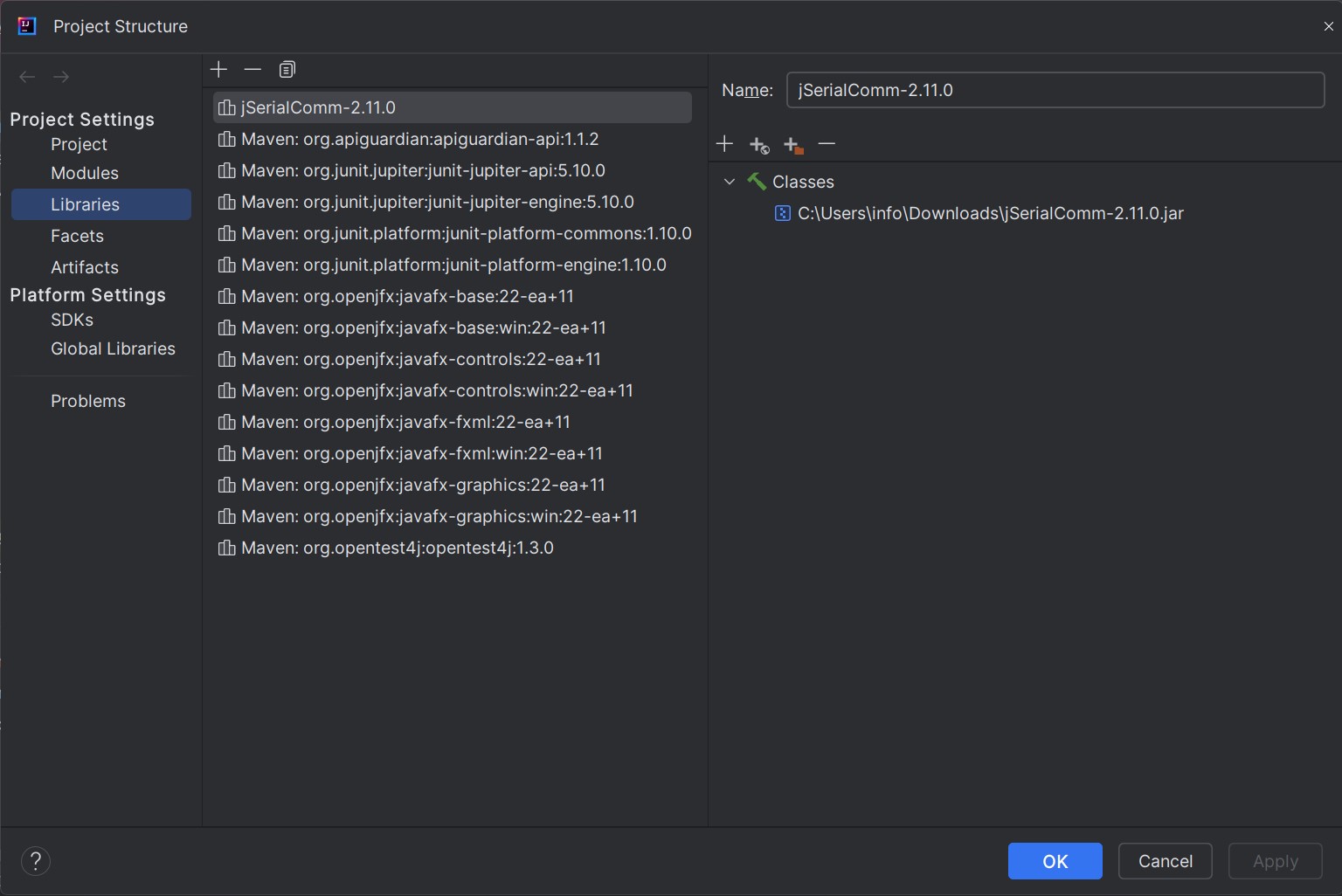This screenshot has height=896, width=1342.
Task: Click the library Name text field
Action: [1055, 90]
